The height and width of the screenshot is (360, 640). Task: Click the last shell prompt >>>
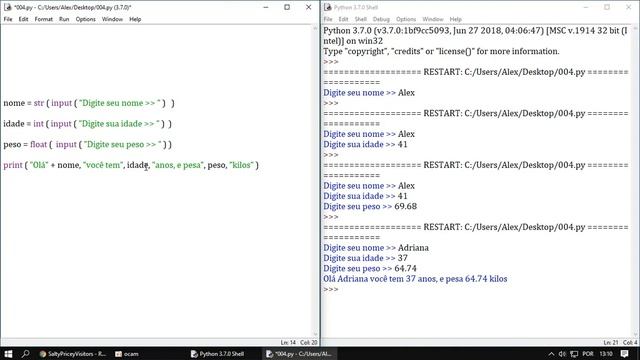click(331, 289)
